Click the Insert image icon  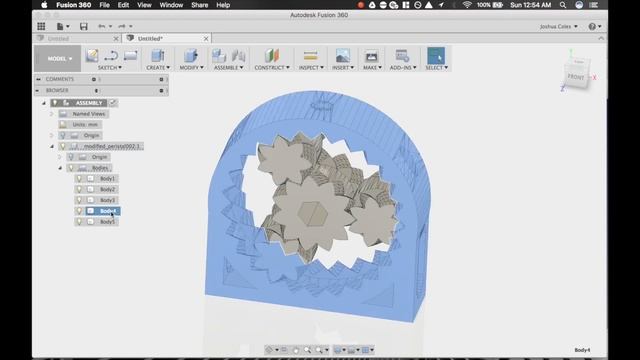click(x=343, y=56)
